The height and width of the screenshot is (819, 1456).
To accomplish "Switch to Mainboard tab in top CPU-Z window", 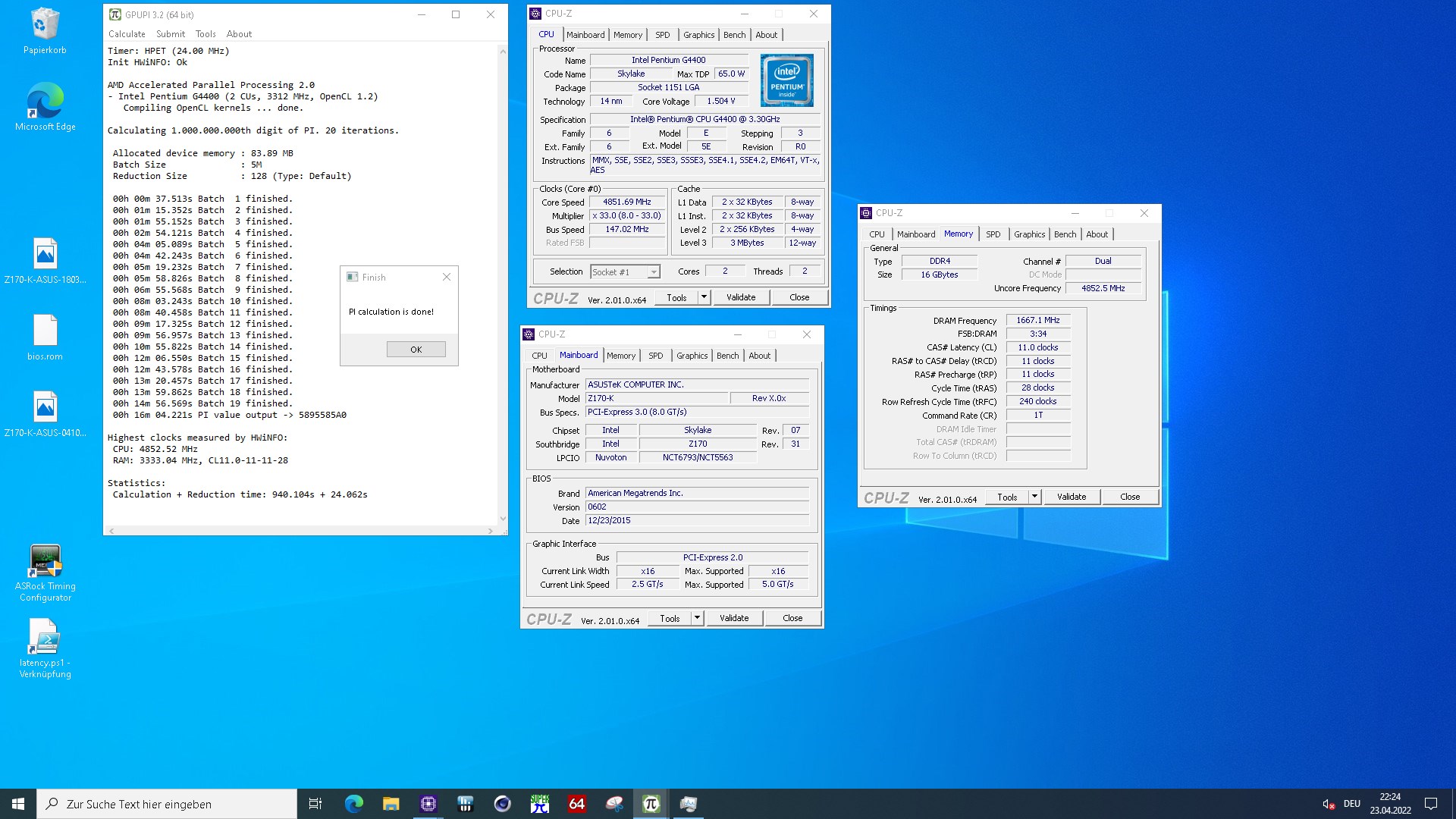I will [585, 35].
